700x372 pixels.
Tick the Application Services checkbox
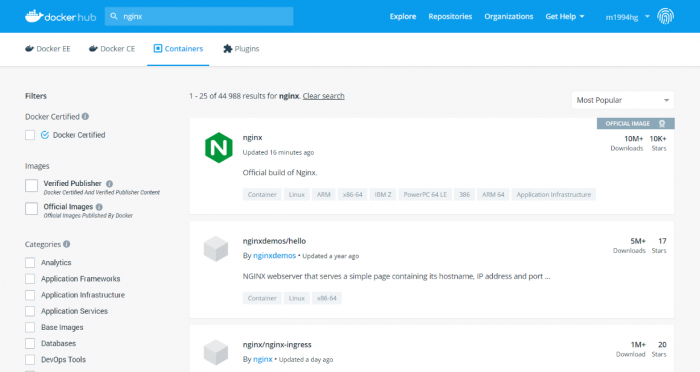point(30,311)
